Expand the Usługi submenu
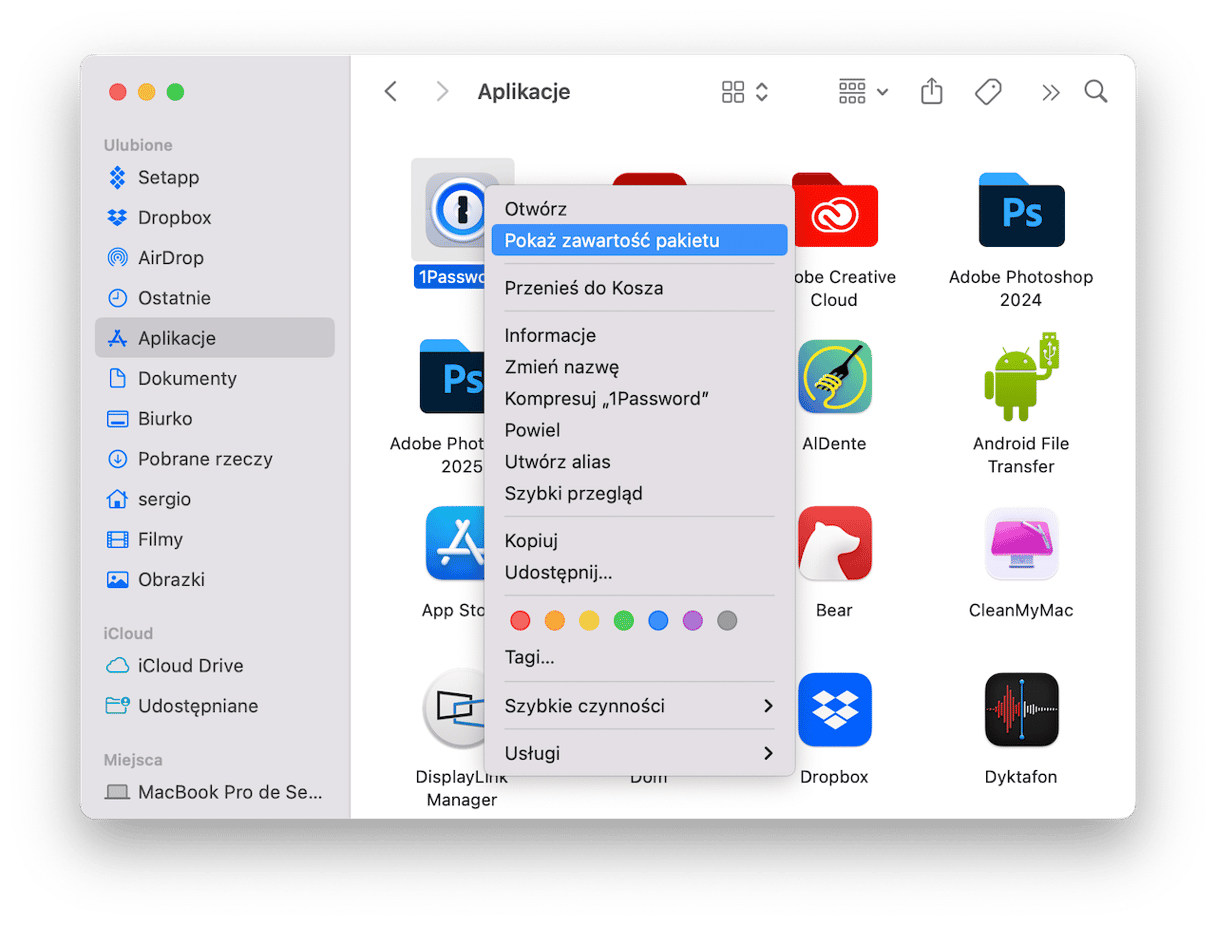 (x=639, y=753)
